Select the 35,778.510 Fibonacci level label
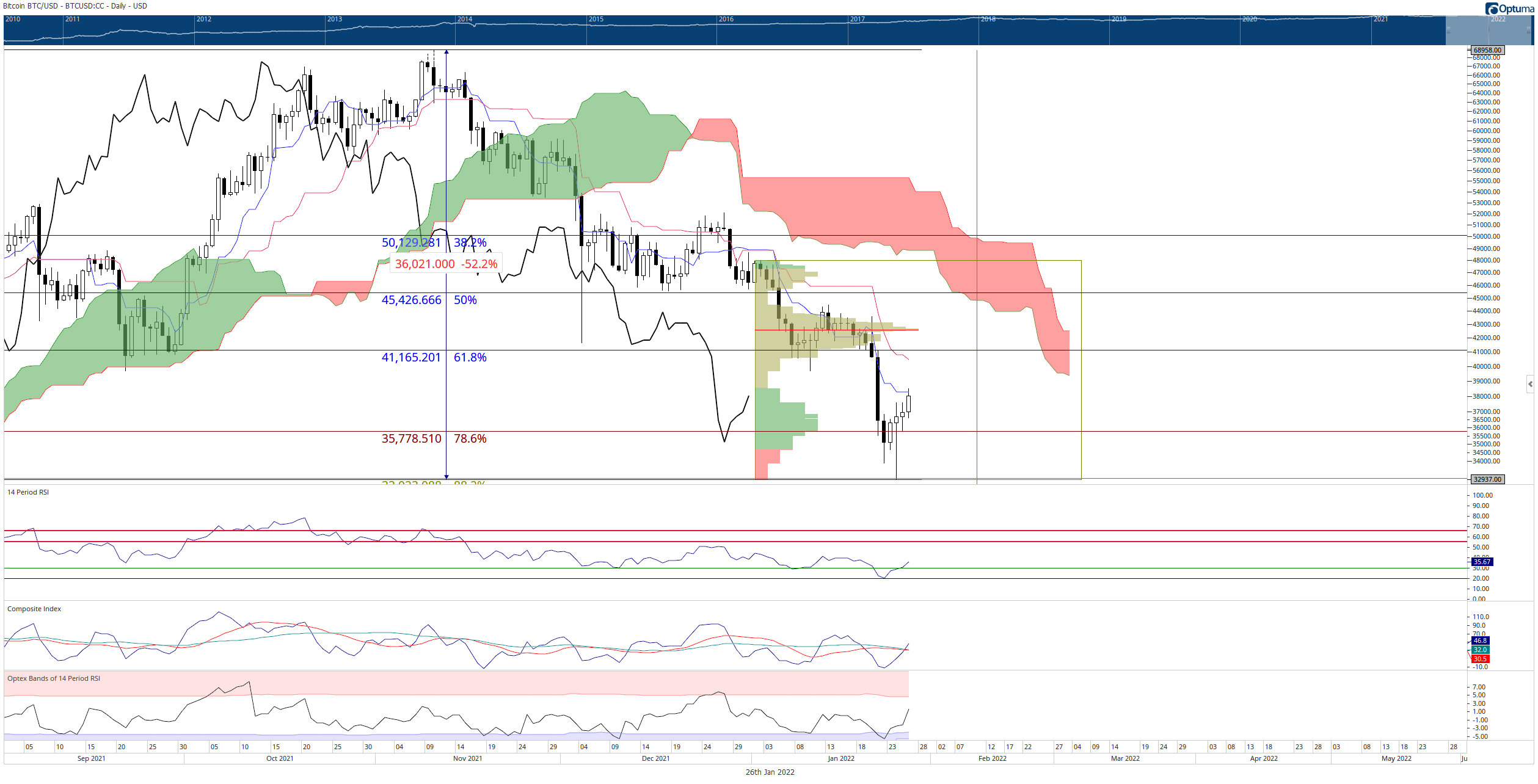This screenshot has height=784, width=1538. tap(411, 438)
